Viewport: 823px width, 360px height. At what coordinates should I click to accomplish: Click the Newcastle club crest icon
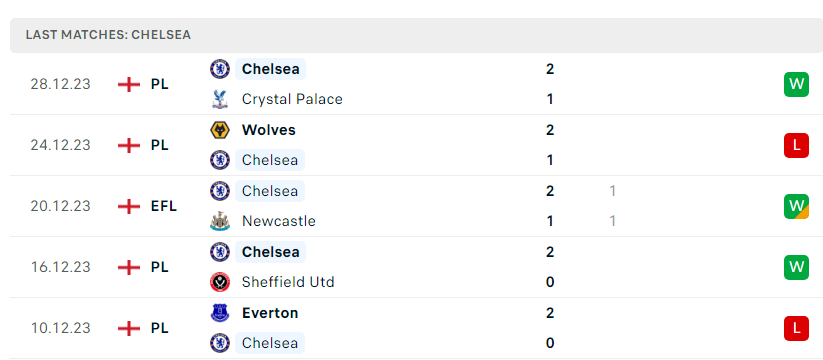tap(220, 221)
